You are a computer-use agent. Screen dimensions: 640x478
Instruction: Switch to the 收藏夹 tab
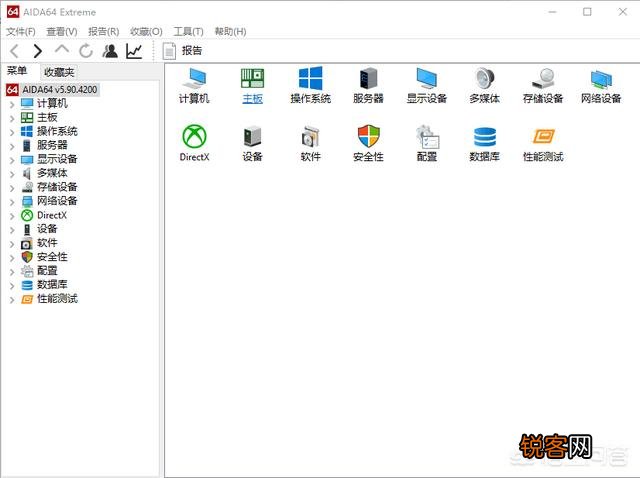click(x=59, y=72)
